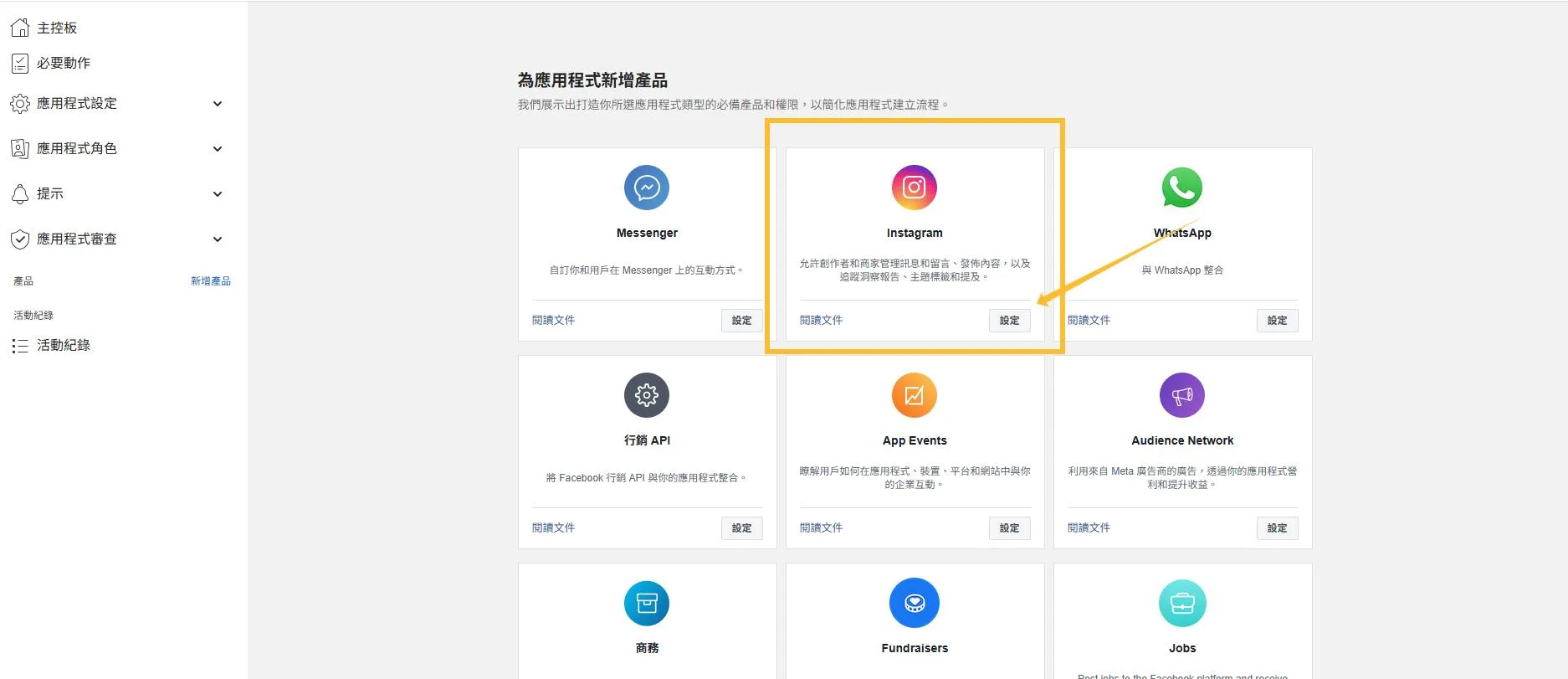Viewport: 1568px width, 679px height.
Task: Expand the 應用程式角色 chevron
Action: click(x=218, y=149)
